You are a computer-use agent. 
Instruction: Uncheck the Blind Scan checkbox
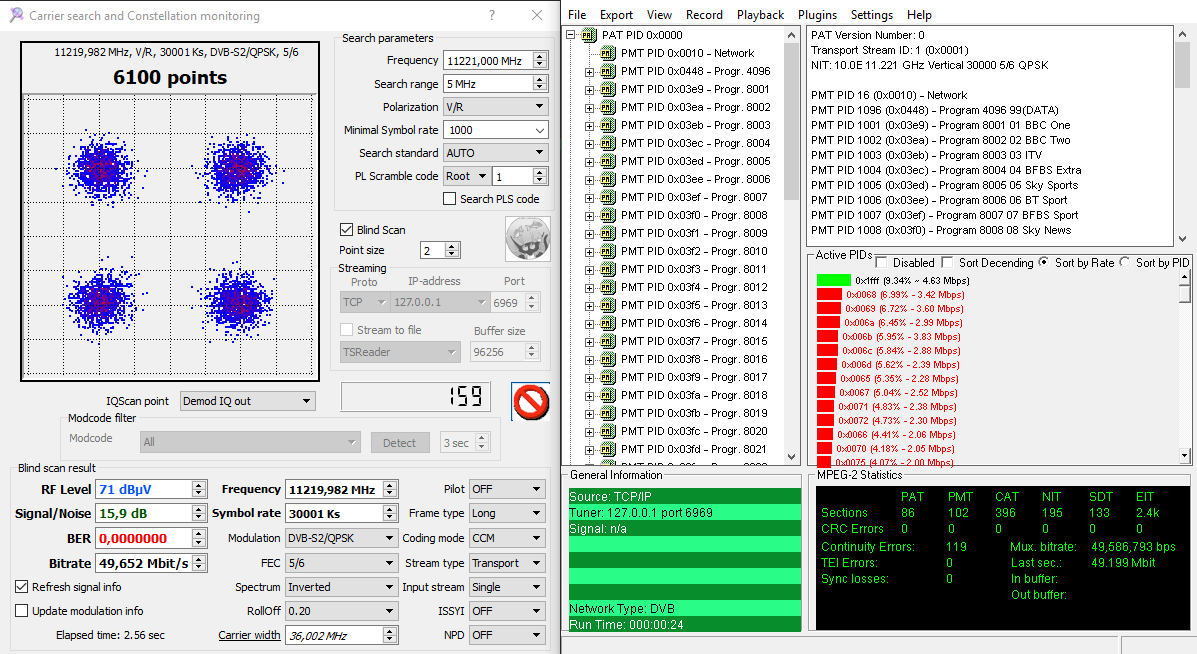click(x=347, y=230)
